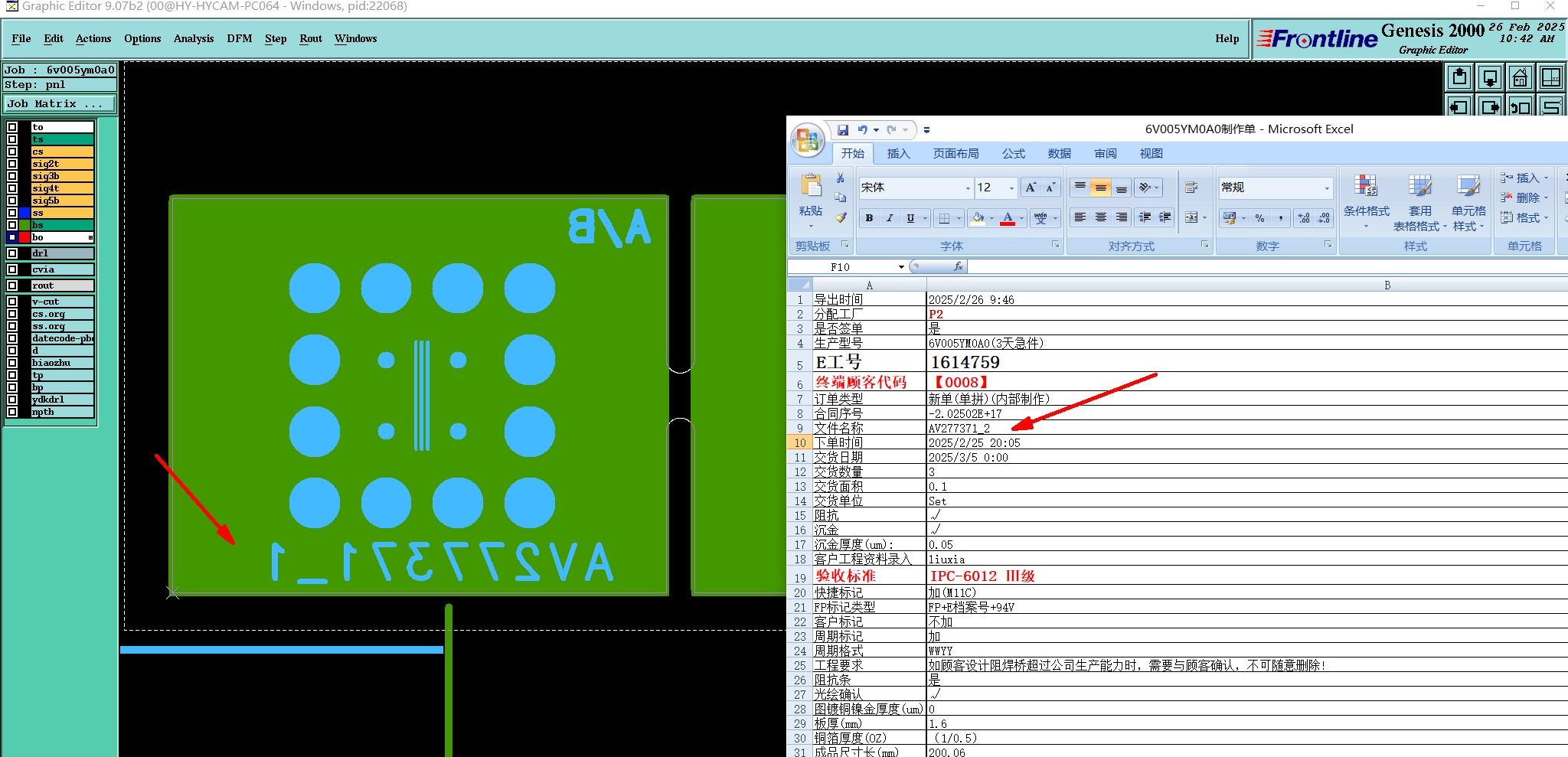Toggle the 'sig2t' layer checkbox
1568x757 pixels.
tap(12, 164)
